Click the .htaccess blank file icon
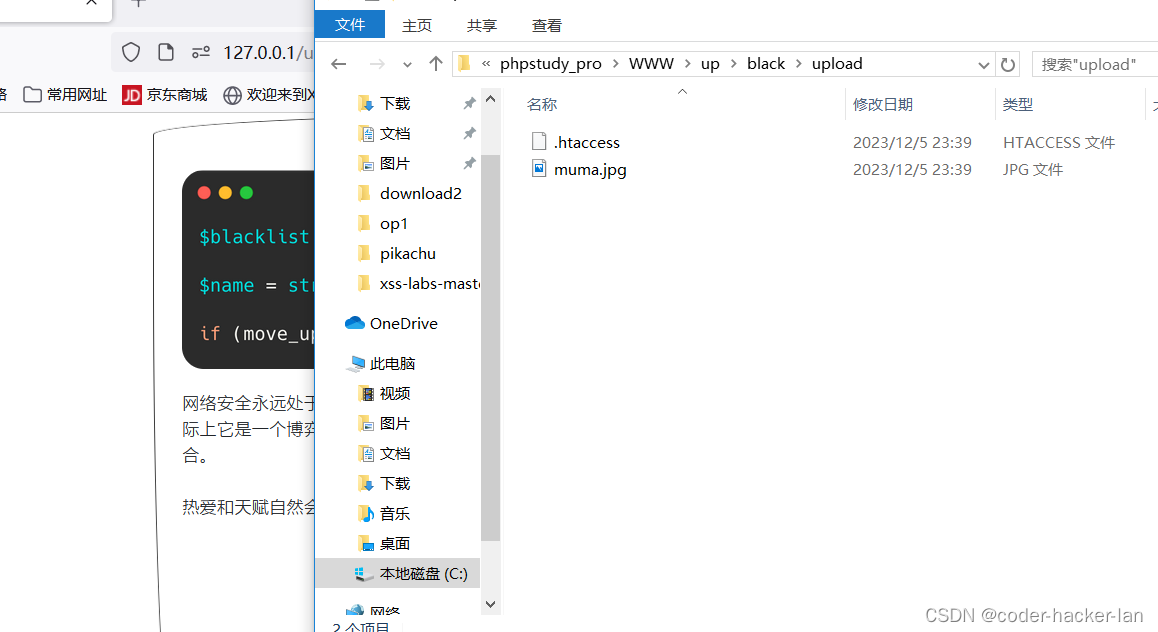 point(539,141)
